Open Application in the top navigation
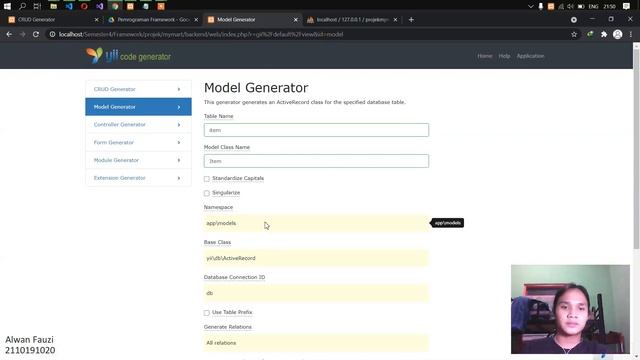 530,56
